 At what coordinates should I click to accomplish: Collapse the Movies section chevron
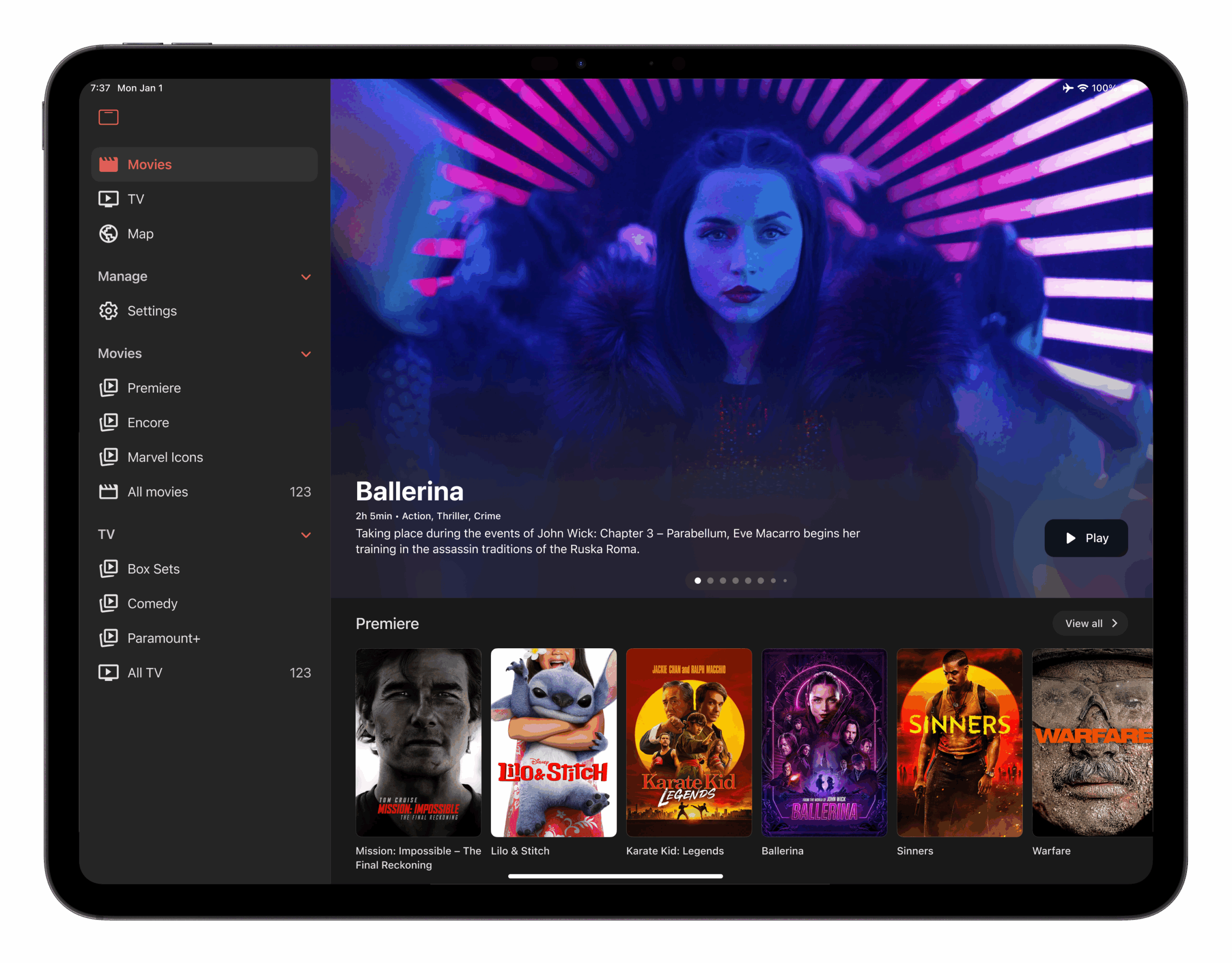[x=306, y=354]
